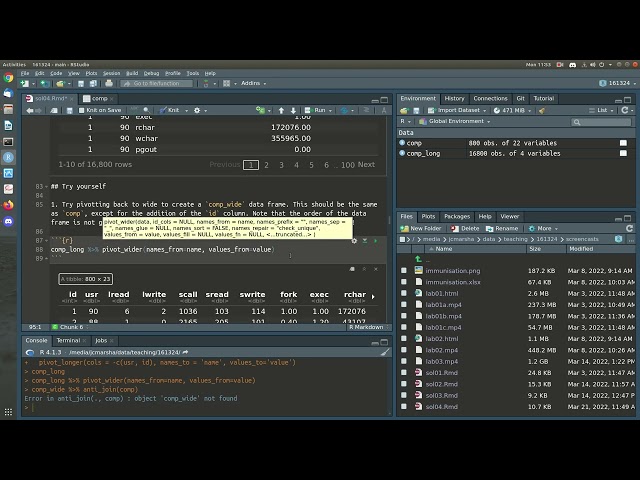Open the Import Dataset dropdown
Image resolution: width=640 pixels, height=480 pixels.
(x=457, y=110)
